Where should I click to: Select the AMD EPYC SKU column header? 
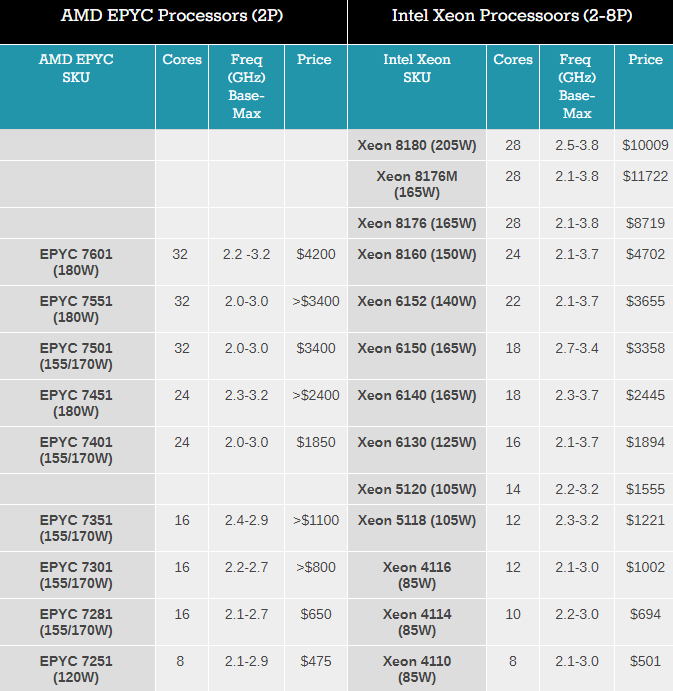pos(76,68)
